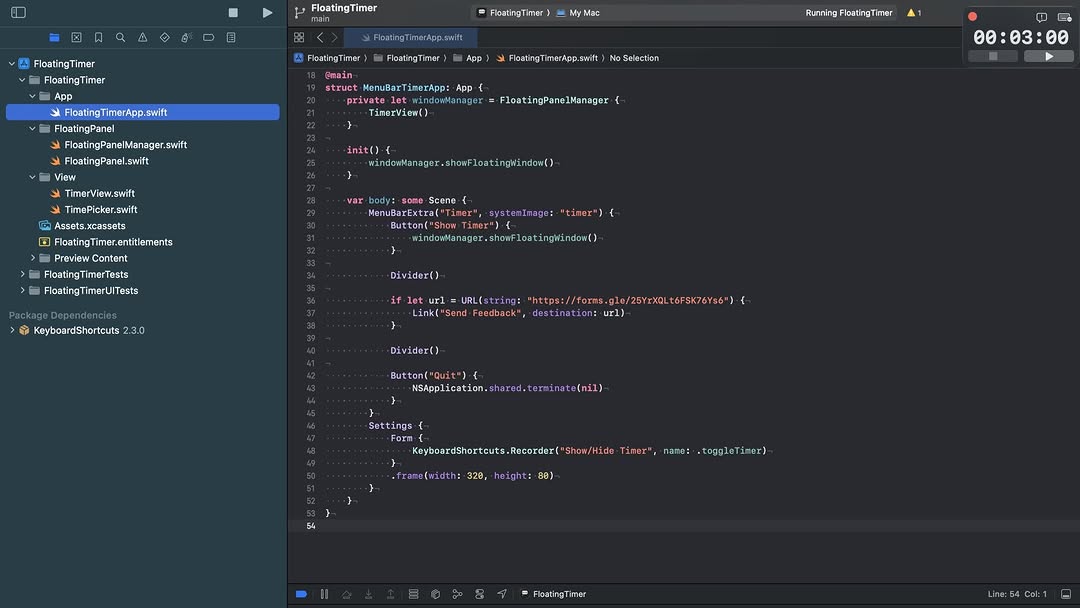This screenshot has width=1080, height=608.
Task: Toggle the debug area panel
Action: 1066,594
